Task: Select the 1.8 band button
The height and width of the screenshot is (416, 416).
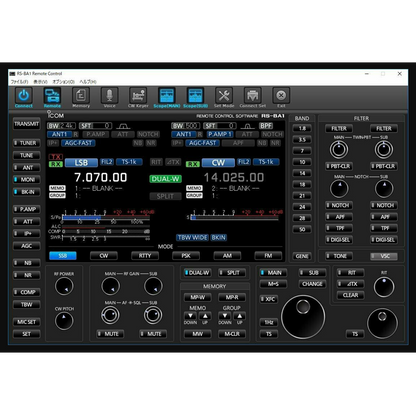Action: click(302, 128)
